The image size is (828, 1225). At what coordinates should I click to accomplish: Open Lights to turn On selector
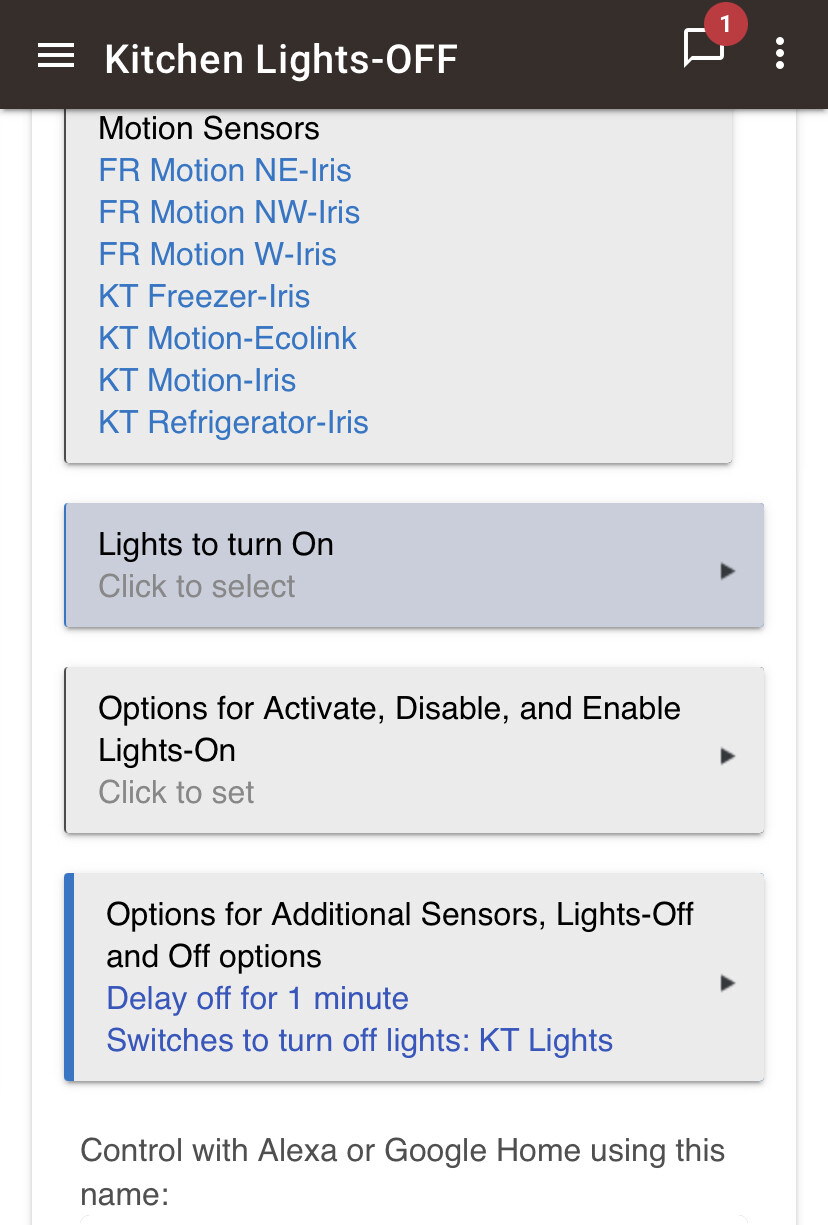(x=414, y=565)
